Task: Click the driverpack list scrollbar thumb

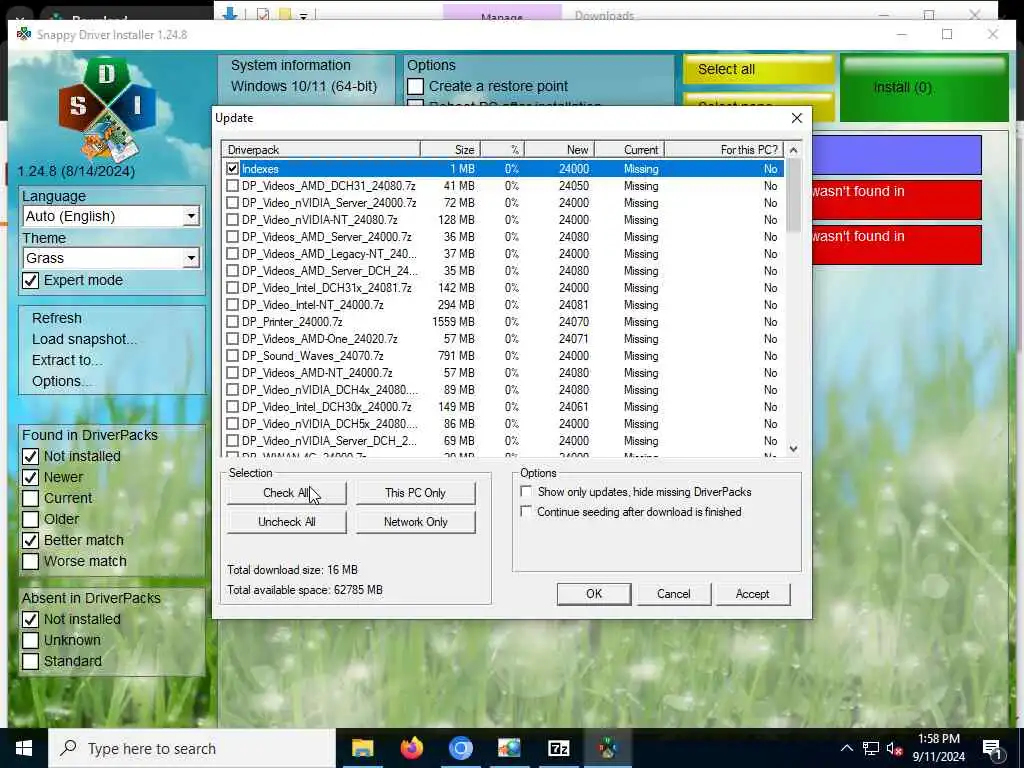Action: (793, 195)
